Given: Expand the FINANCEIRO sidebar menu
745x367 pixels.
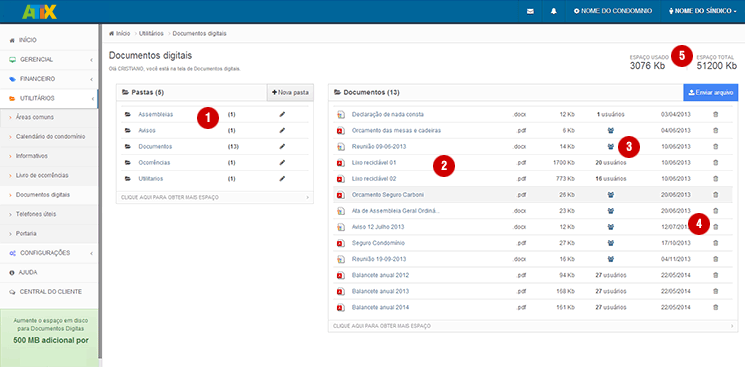Looking at the screenshot, I should [x=49, y=79].
